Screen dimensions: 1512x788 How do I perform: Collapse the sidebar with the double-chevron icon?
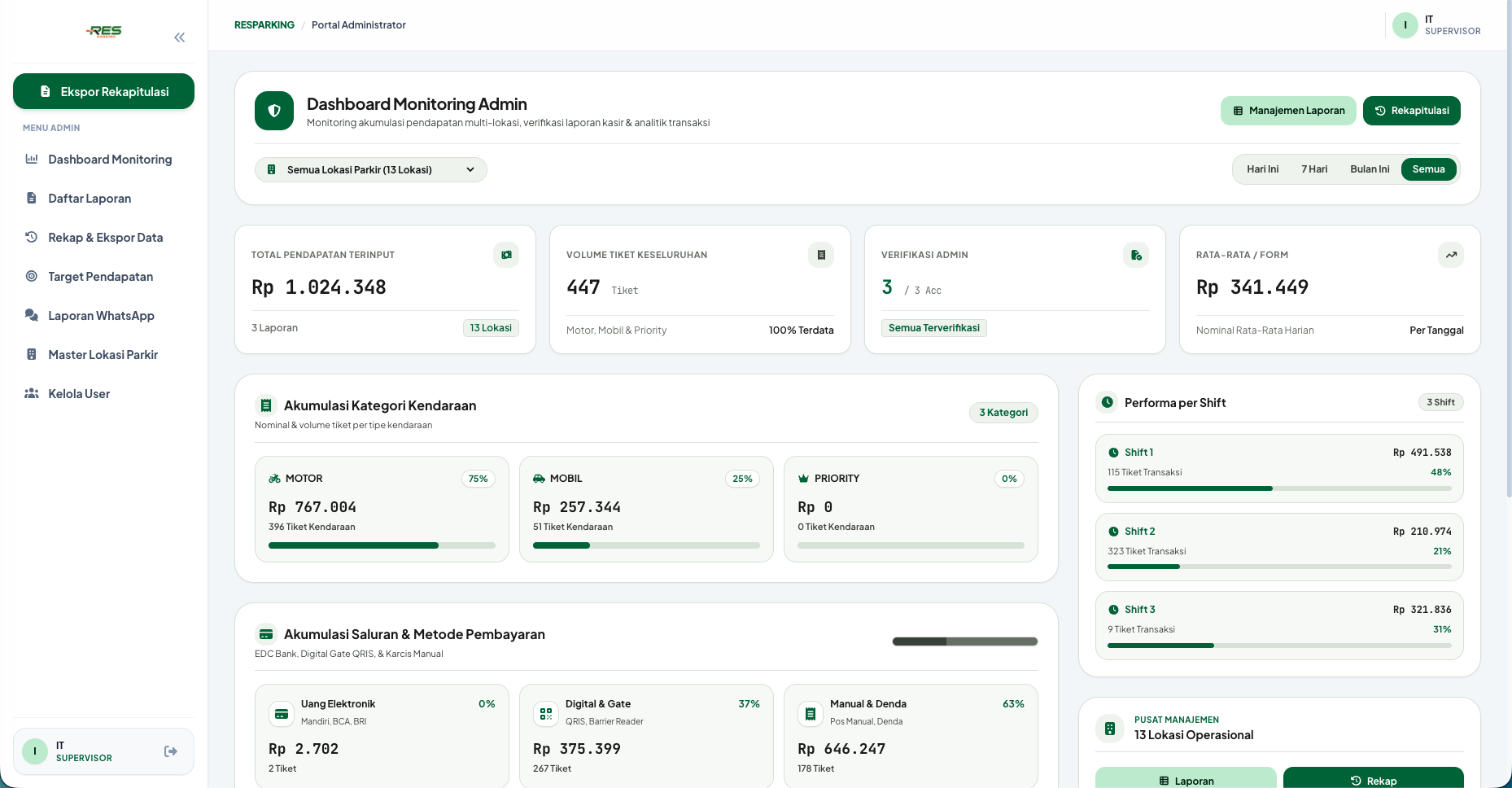(x=180, y=37)
